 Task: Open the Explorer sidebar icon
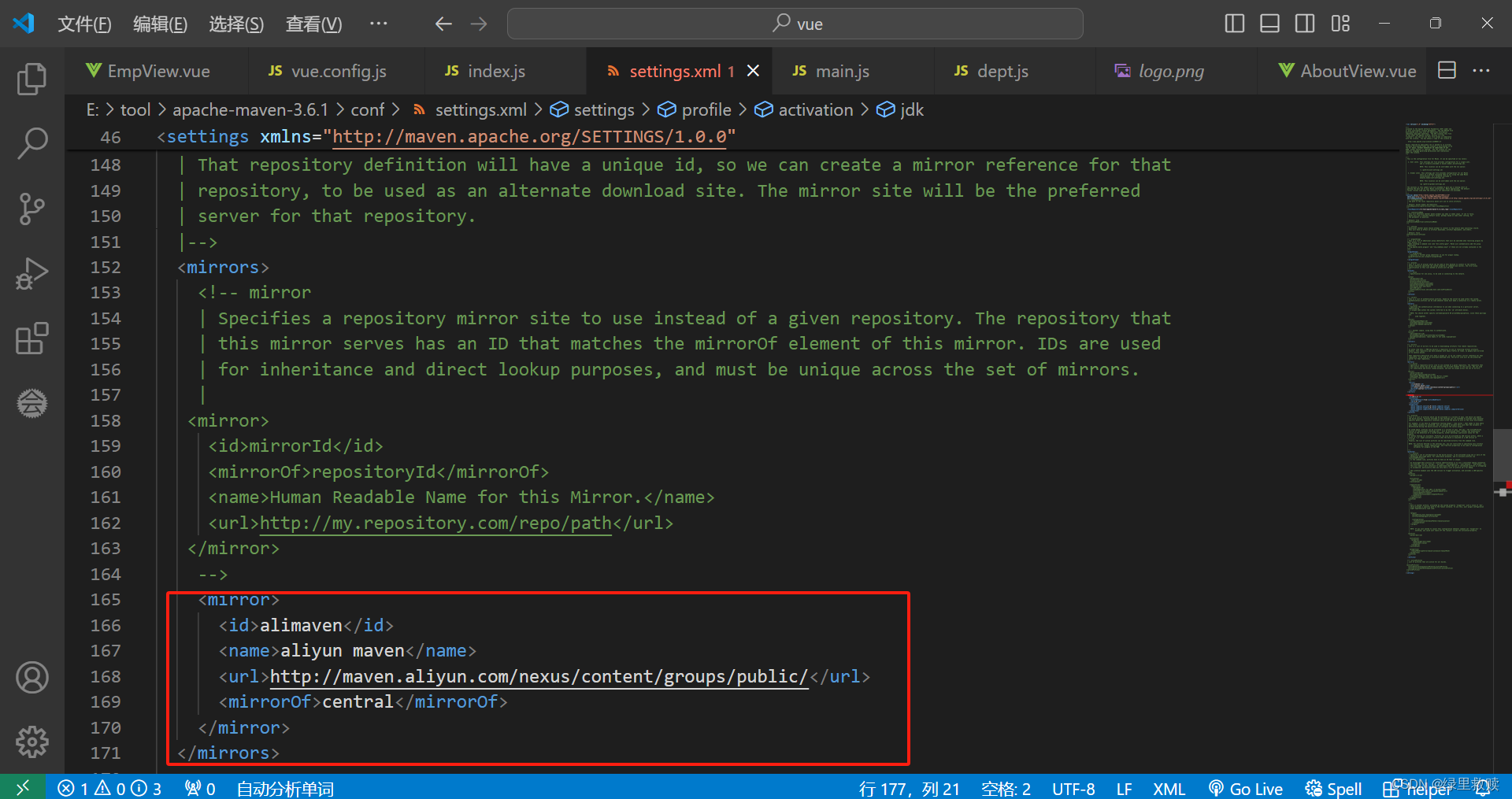click(31, 79)
